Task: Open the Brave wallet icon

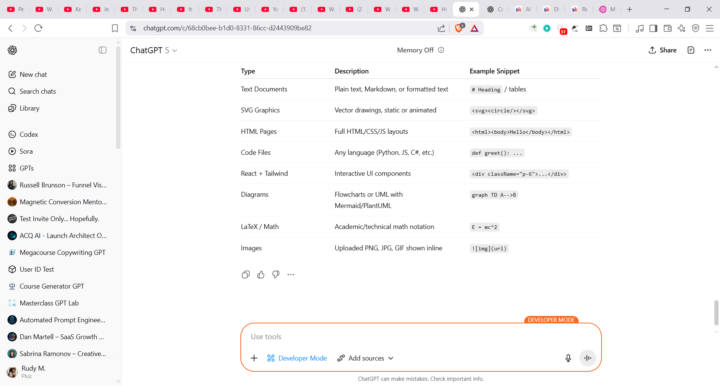Action: click(x=668, y=28)
